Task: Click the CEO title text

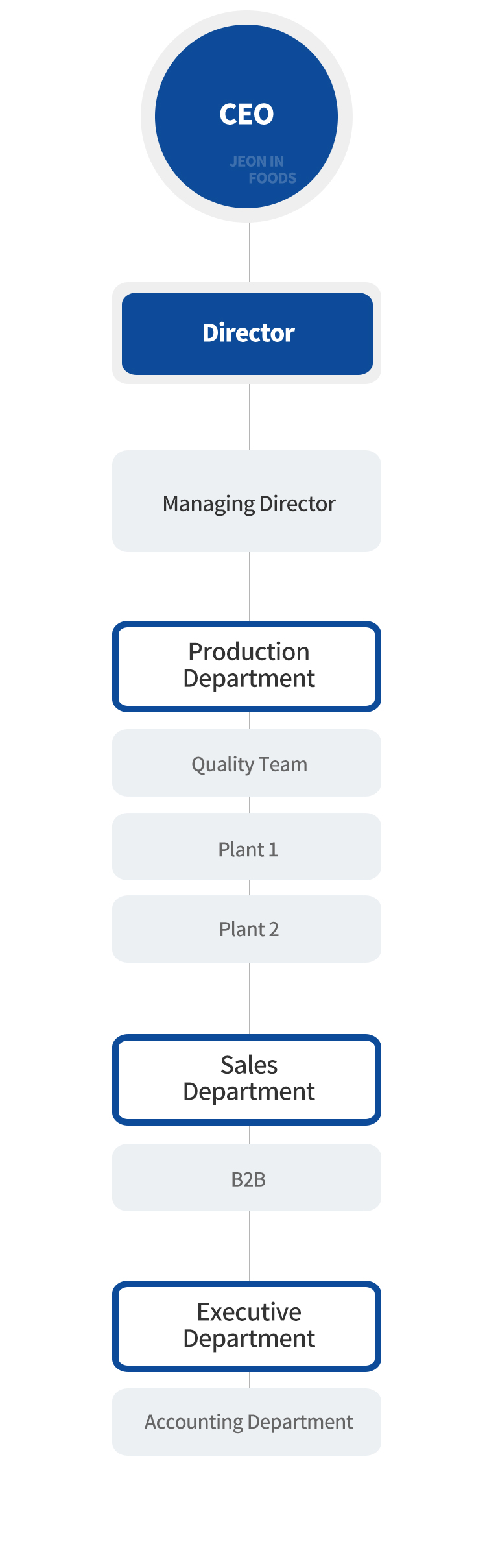Action: pyautogui.click(x=246, y=114)
